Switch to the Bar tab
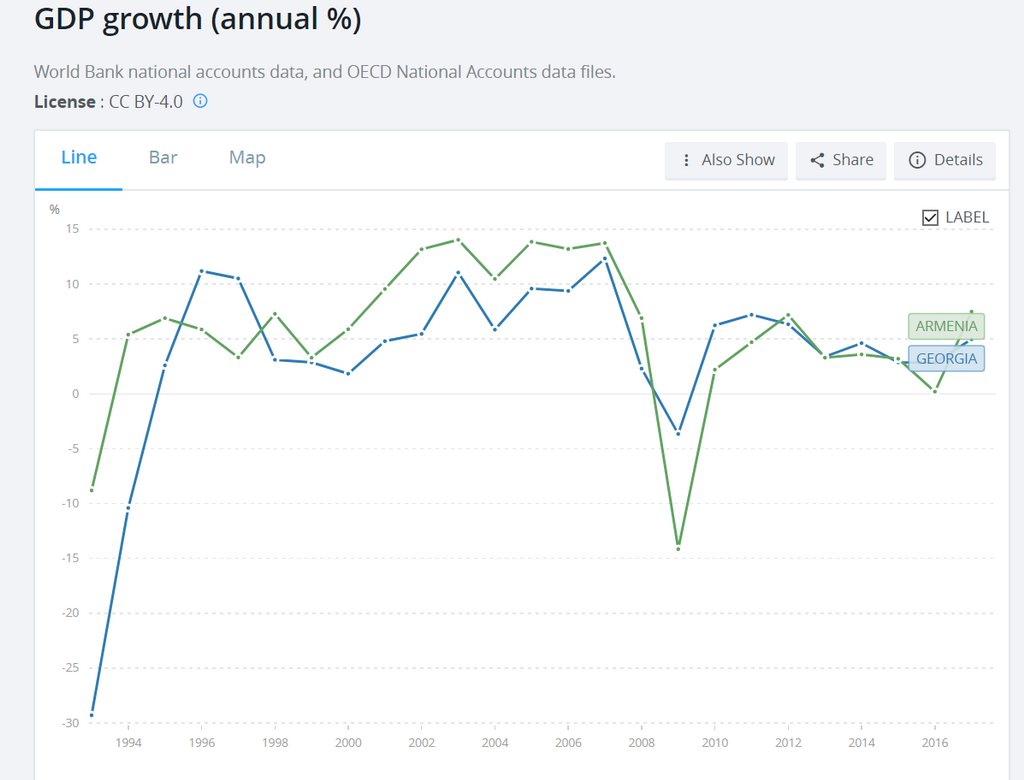 tap(163, 158)
